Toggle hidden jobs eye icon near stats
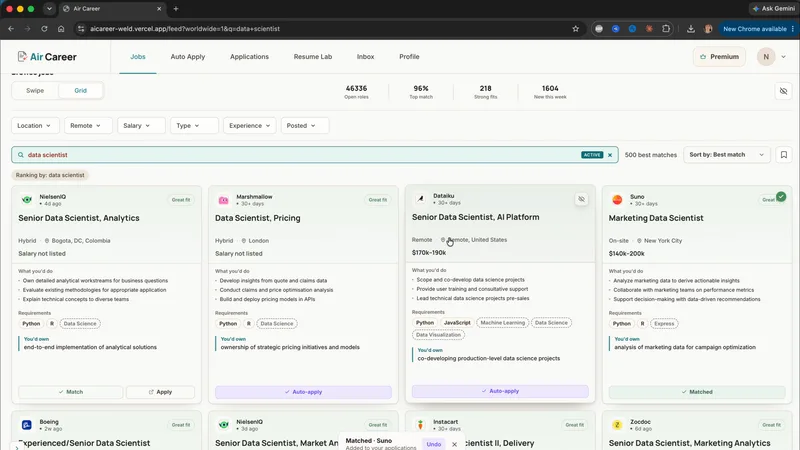Viewport: 800px width, 450px height. pos(783,91)
